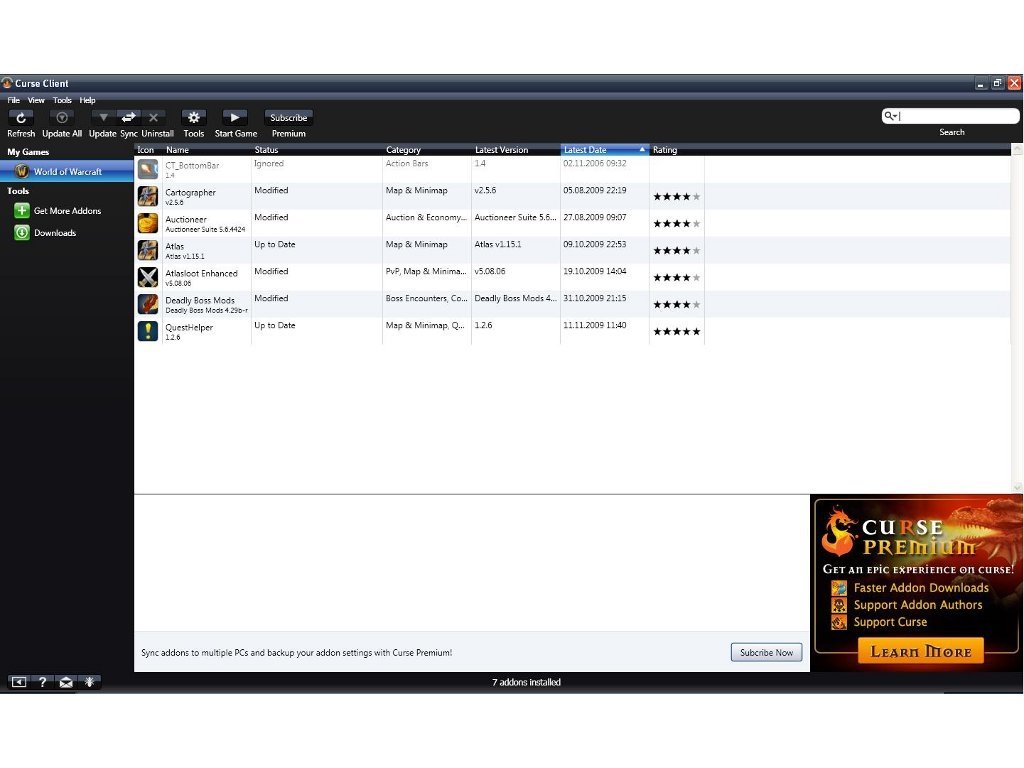The width and height of the screenshot is (1024, 768).
Task: Open the Tools menu in menu bar
Action: pyautogui.click(x=62, y=100)
